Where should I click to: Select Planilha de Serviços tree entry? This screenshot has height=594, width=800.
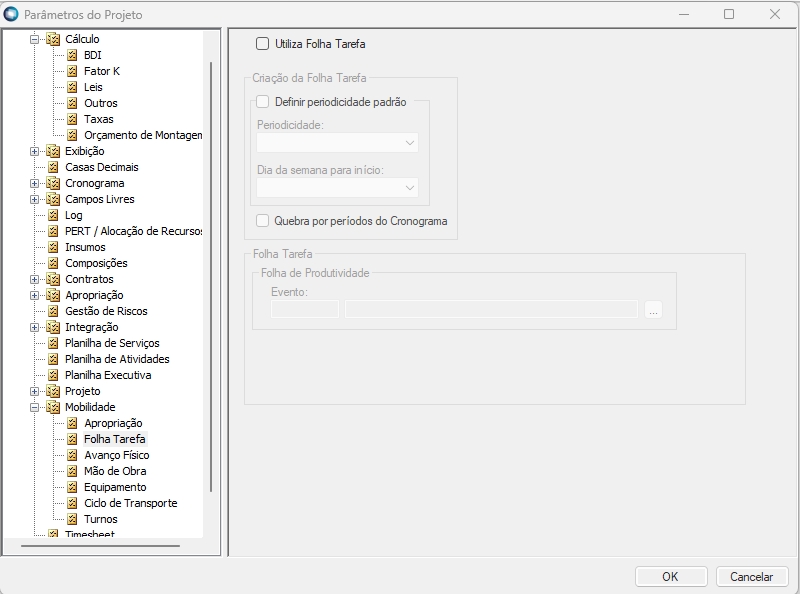[x=112, y=343]
